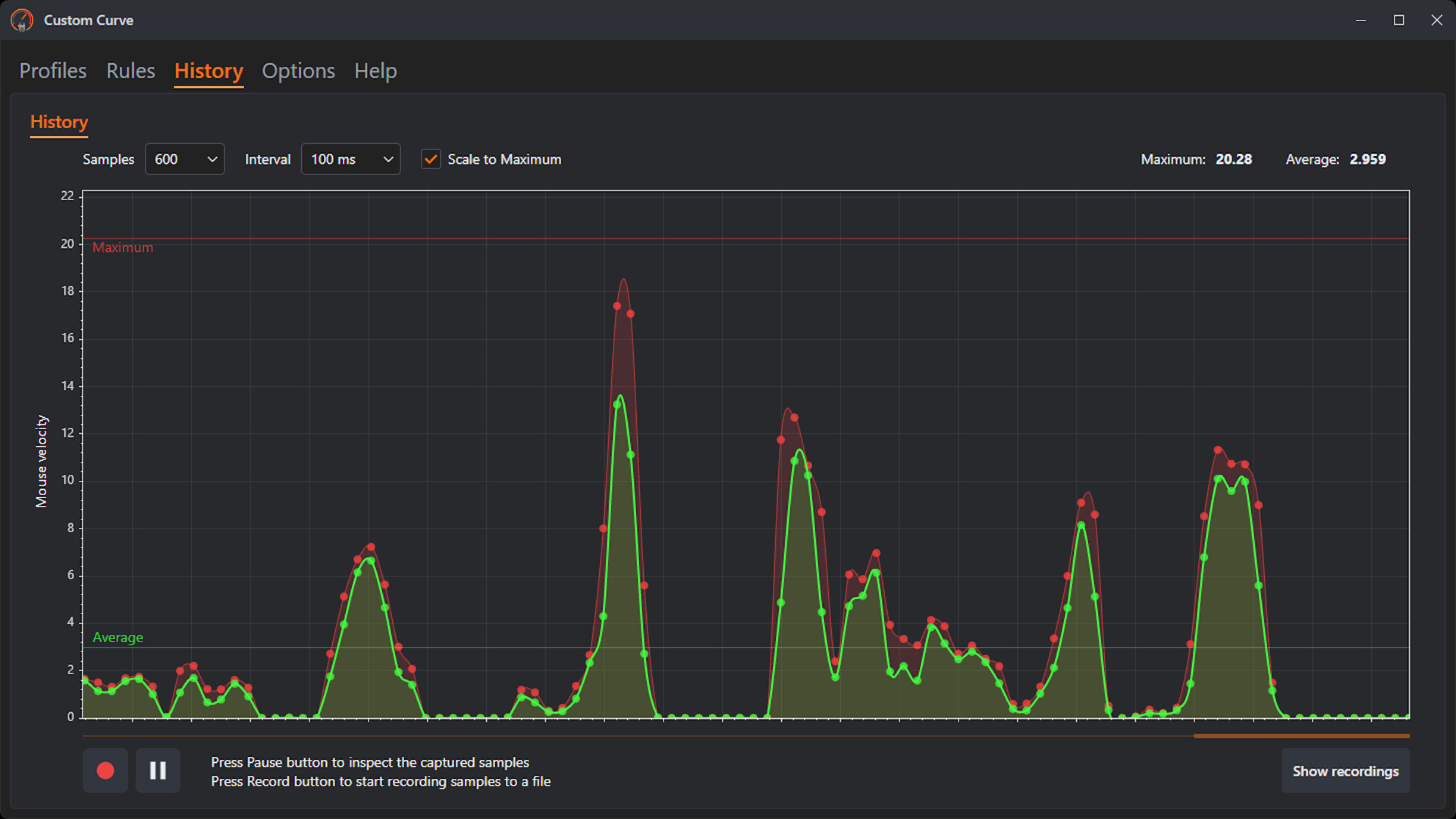Open the Help menu
1456x819 pixels.
tap(375, 71)
